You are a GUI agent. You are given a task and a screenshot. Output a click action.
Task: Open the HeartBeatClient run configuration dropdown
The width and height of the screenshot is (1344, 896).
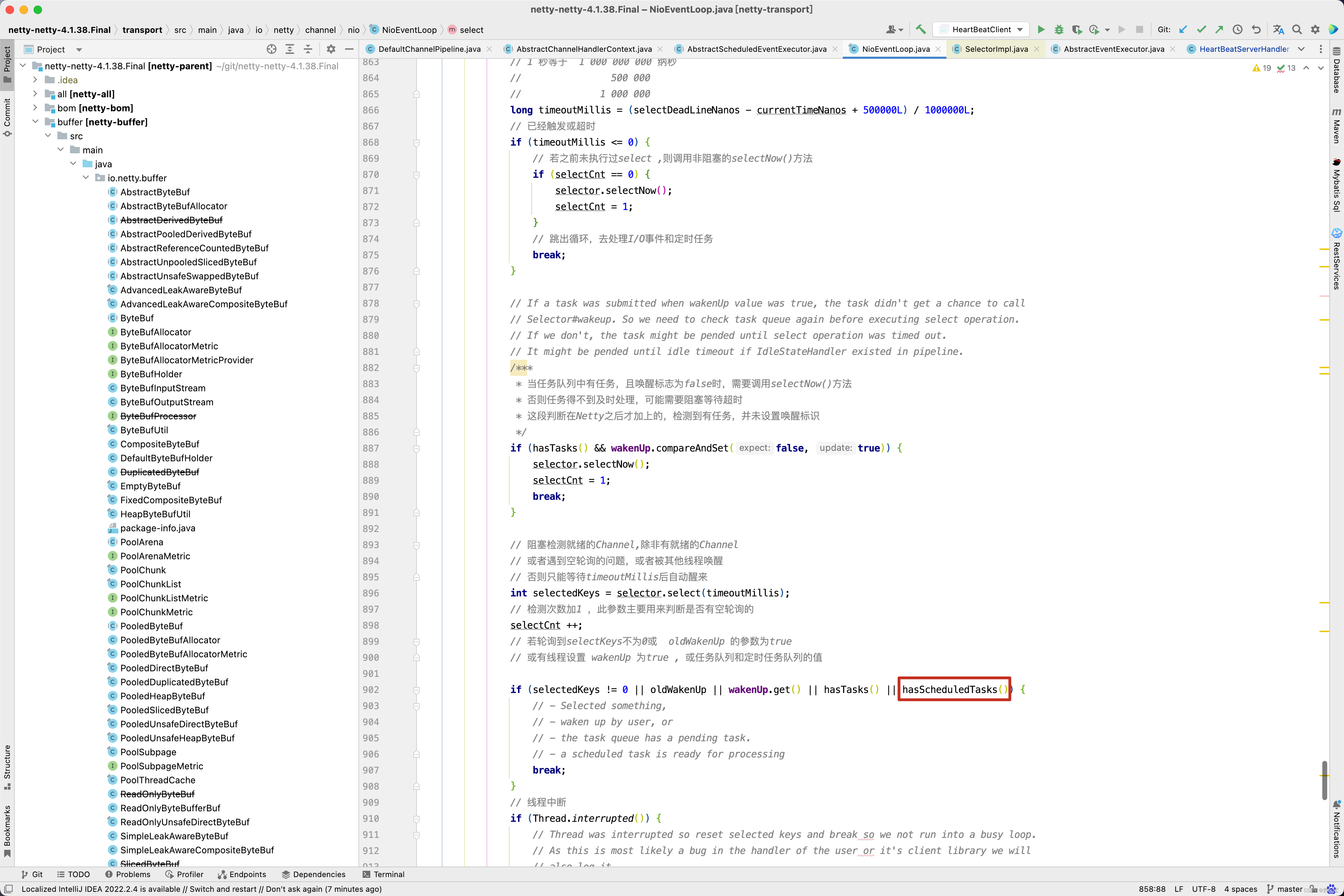coord(981,29)
